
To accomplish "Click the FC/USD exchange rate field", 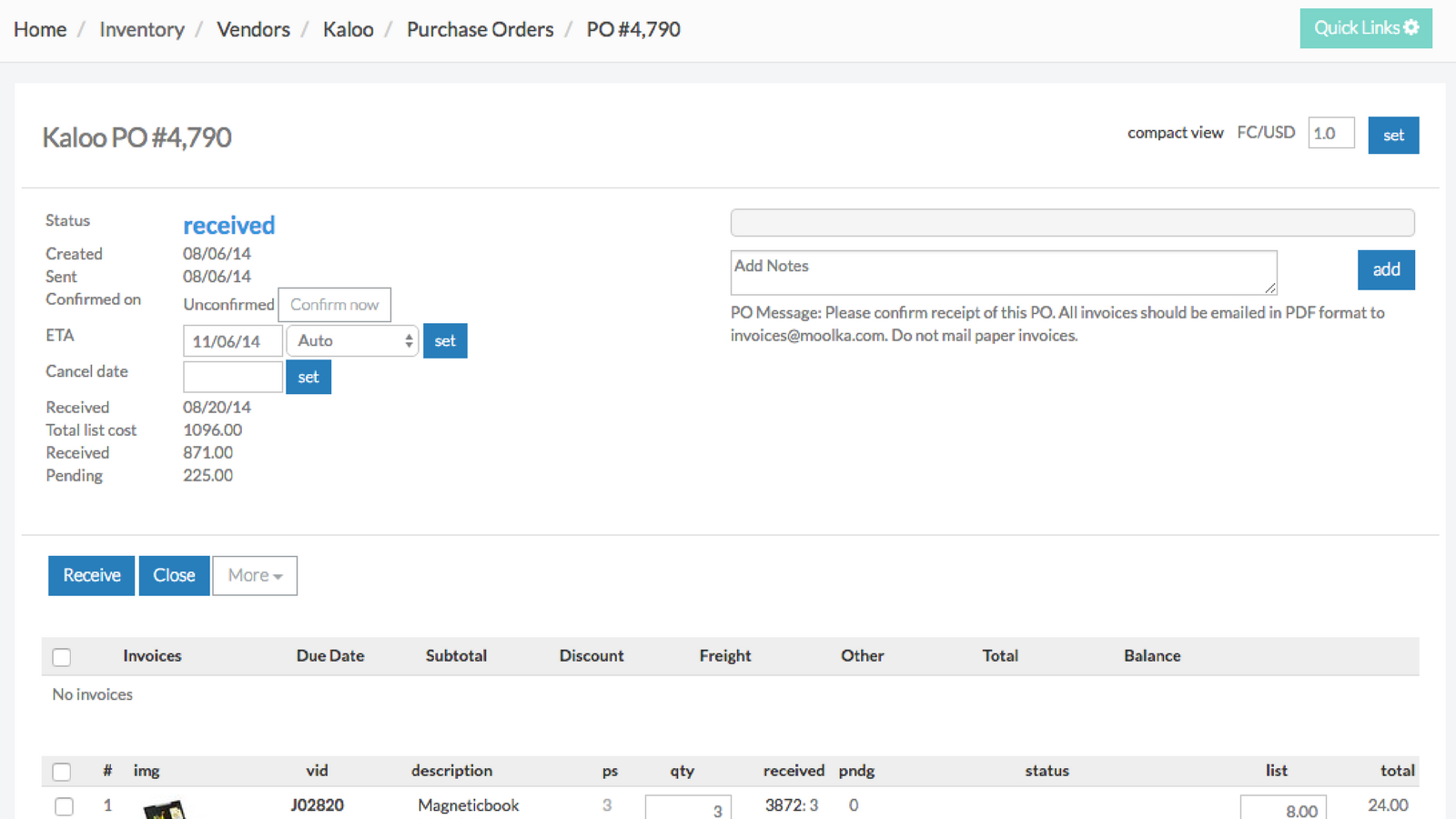I will 1330,134.
